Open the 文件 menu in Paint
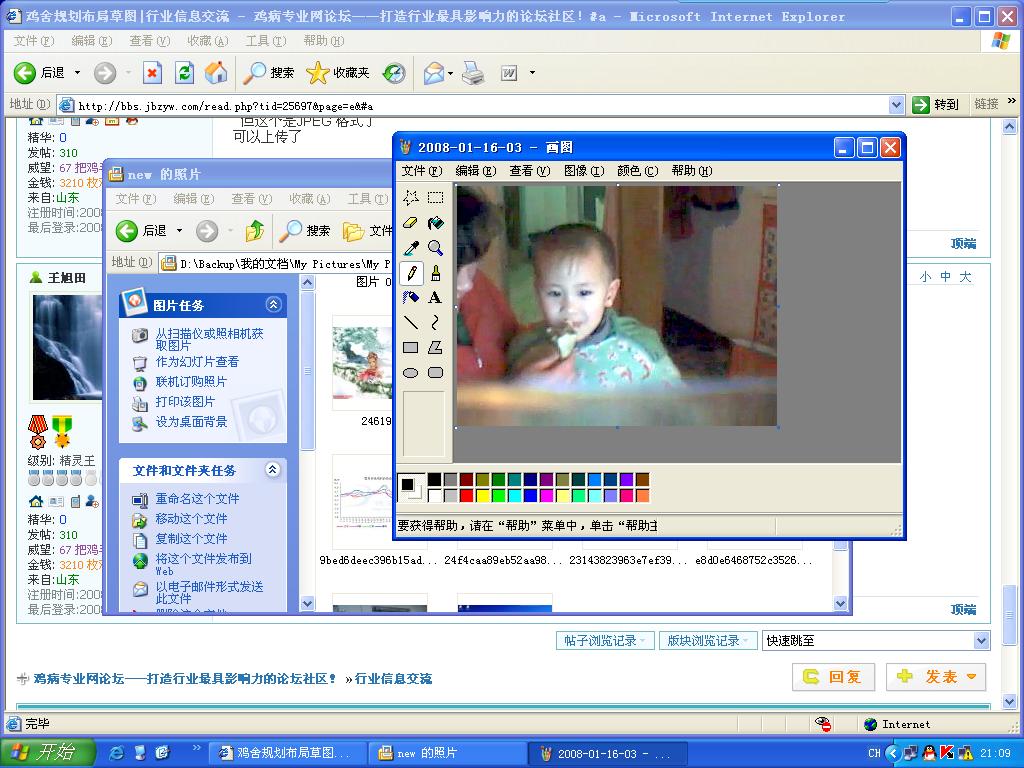 coord(421,171)
